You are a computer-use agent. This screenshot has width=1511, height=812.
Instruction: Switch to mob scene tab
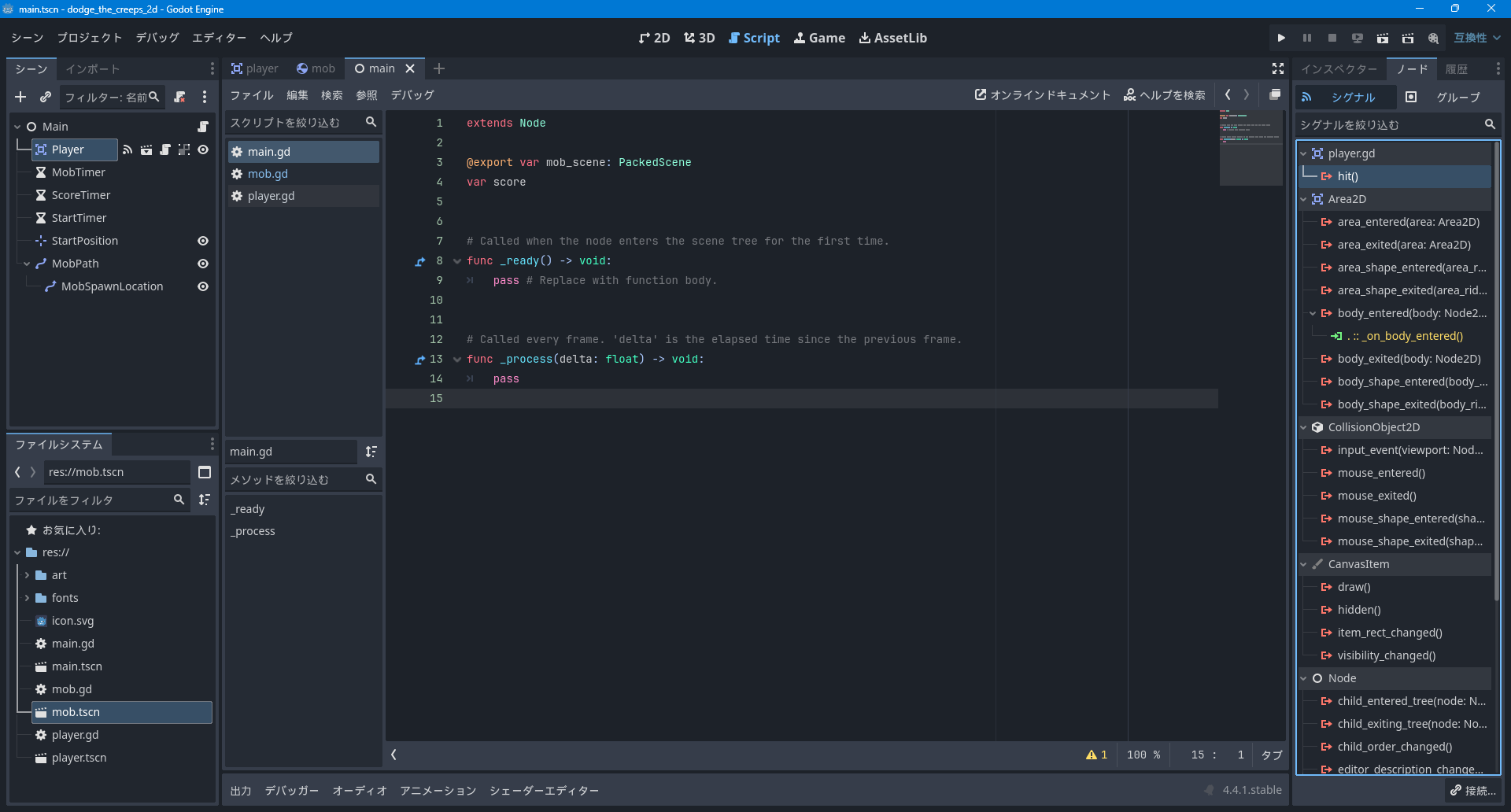[x=316, y=68]
